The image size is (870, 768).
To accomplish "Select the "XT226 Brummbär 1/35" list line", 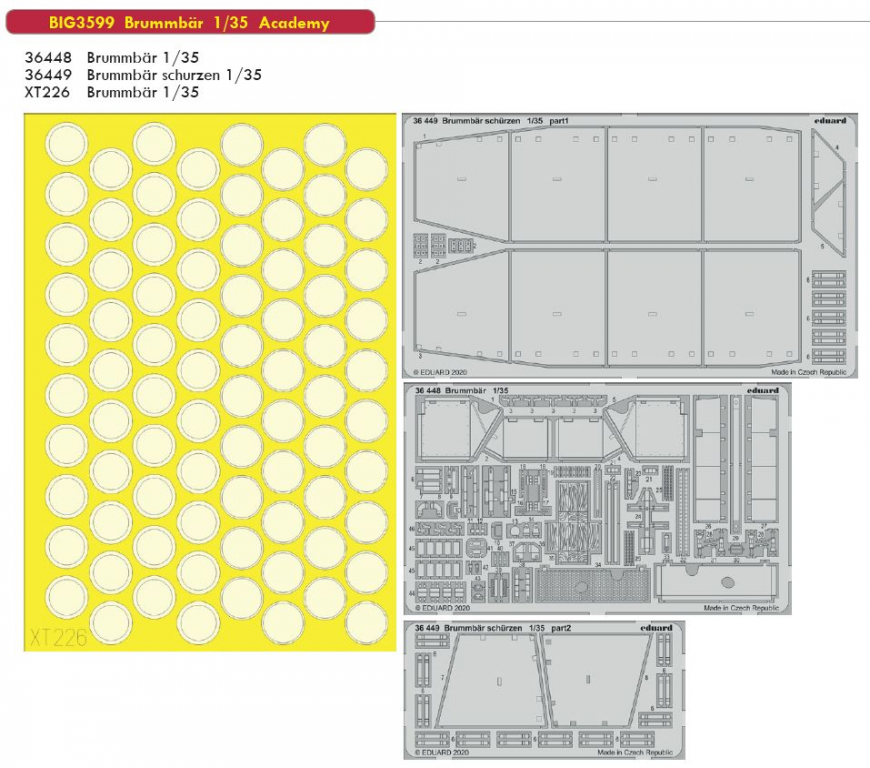I will pos(112,92).
